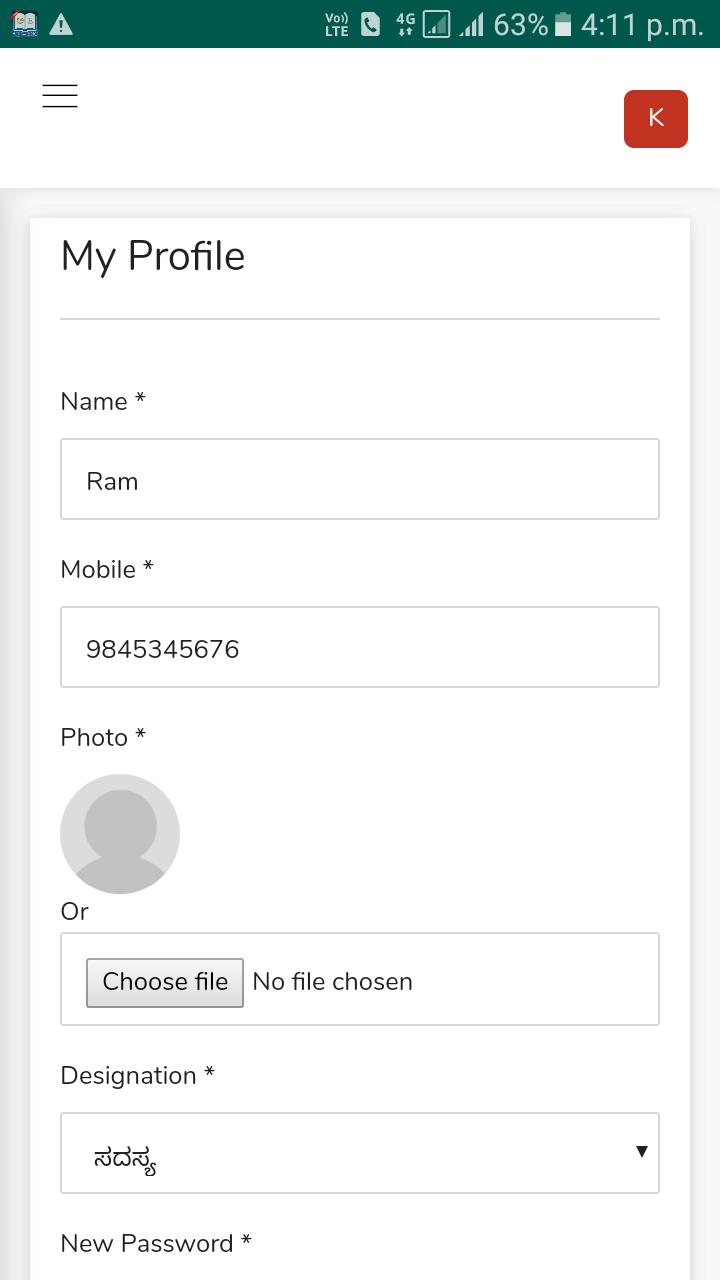The image size is (720, 1280).
Task: Click the Photo field label
Action: [x=103, y=737]
